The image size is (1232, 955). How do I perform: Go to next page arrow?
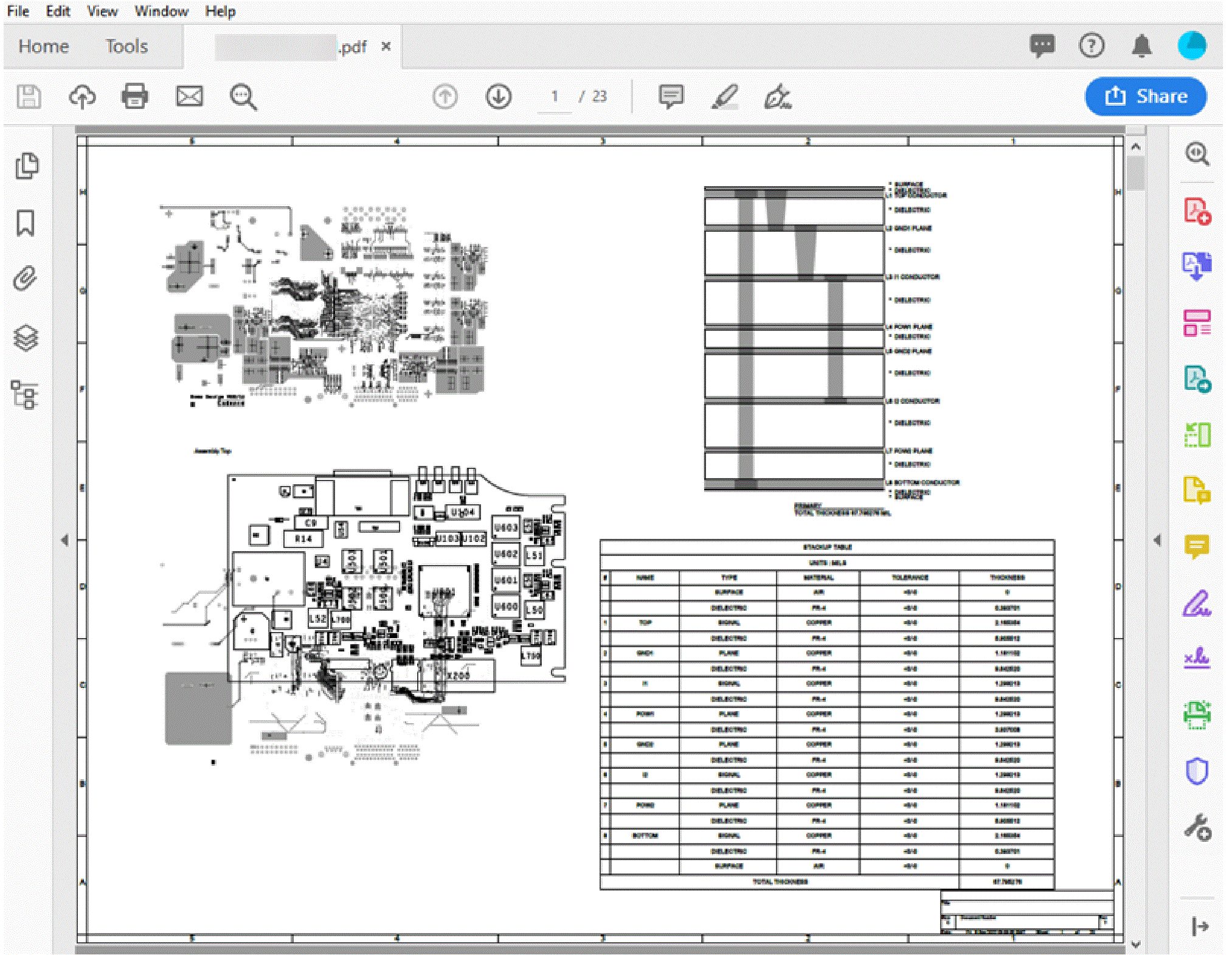click(x=499, y=97)
